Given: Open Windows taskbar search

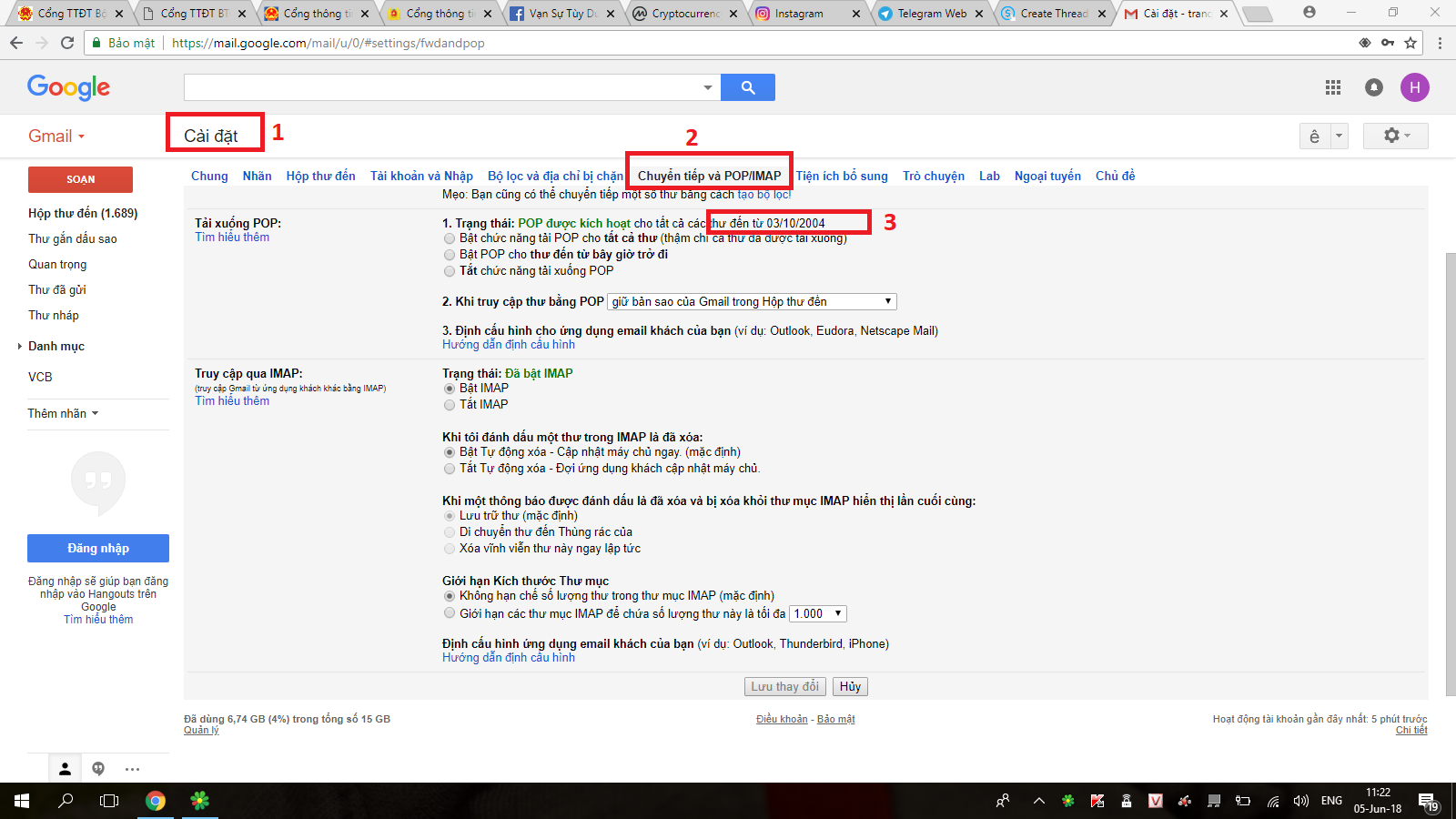Looking at the screenshot, I should (x=66, y=801).
